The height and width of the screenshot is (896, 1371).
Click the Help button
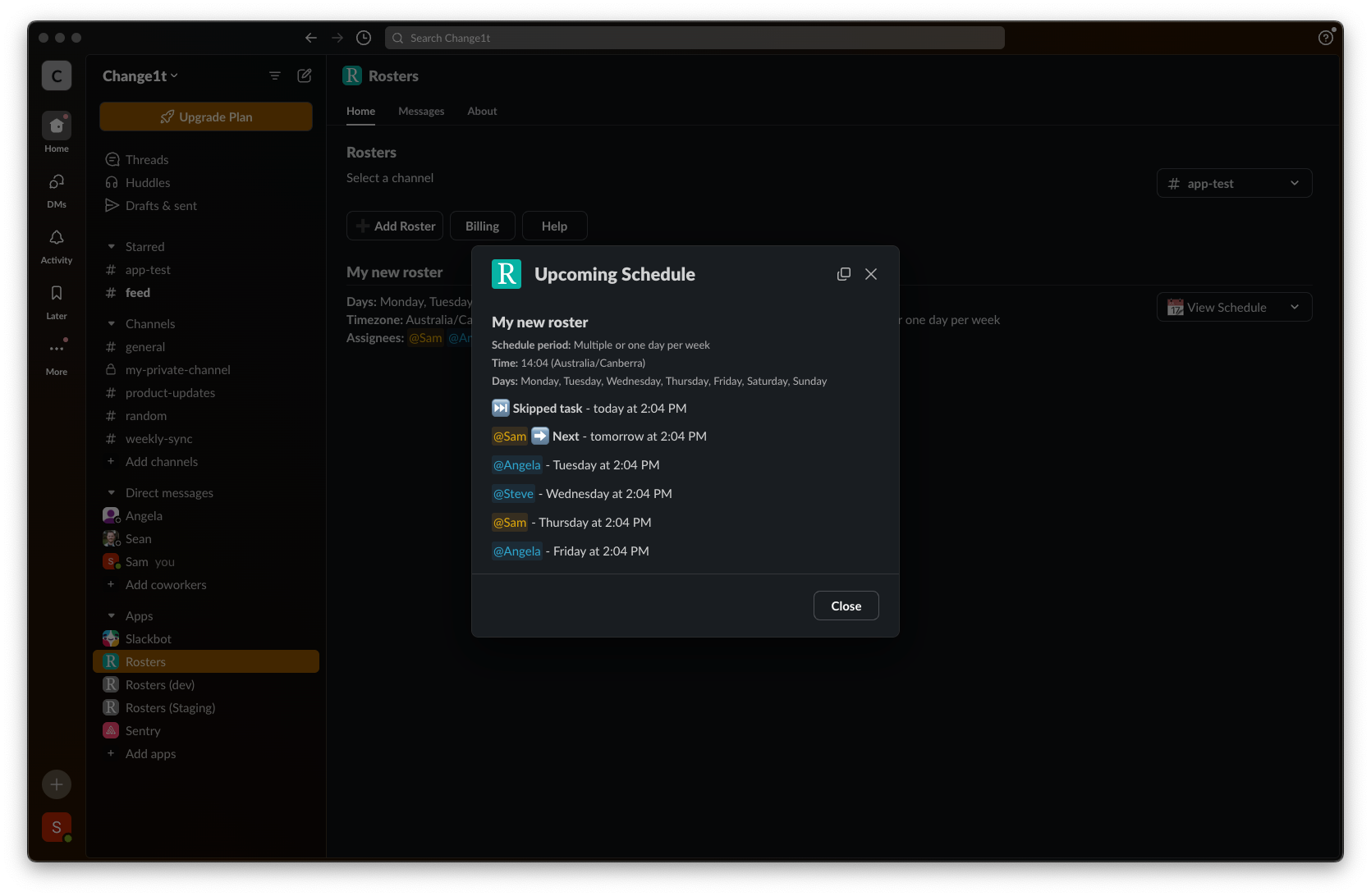tap(554, 226)
